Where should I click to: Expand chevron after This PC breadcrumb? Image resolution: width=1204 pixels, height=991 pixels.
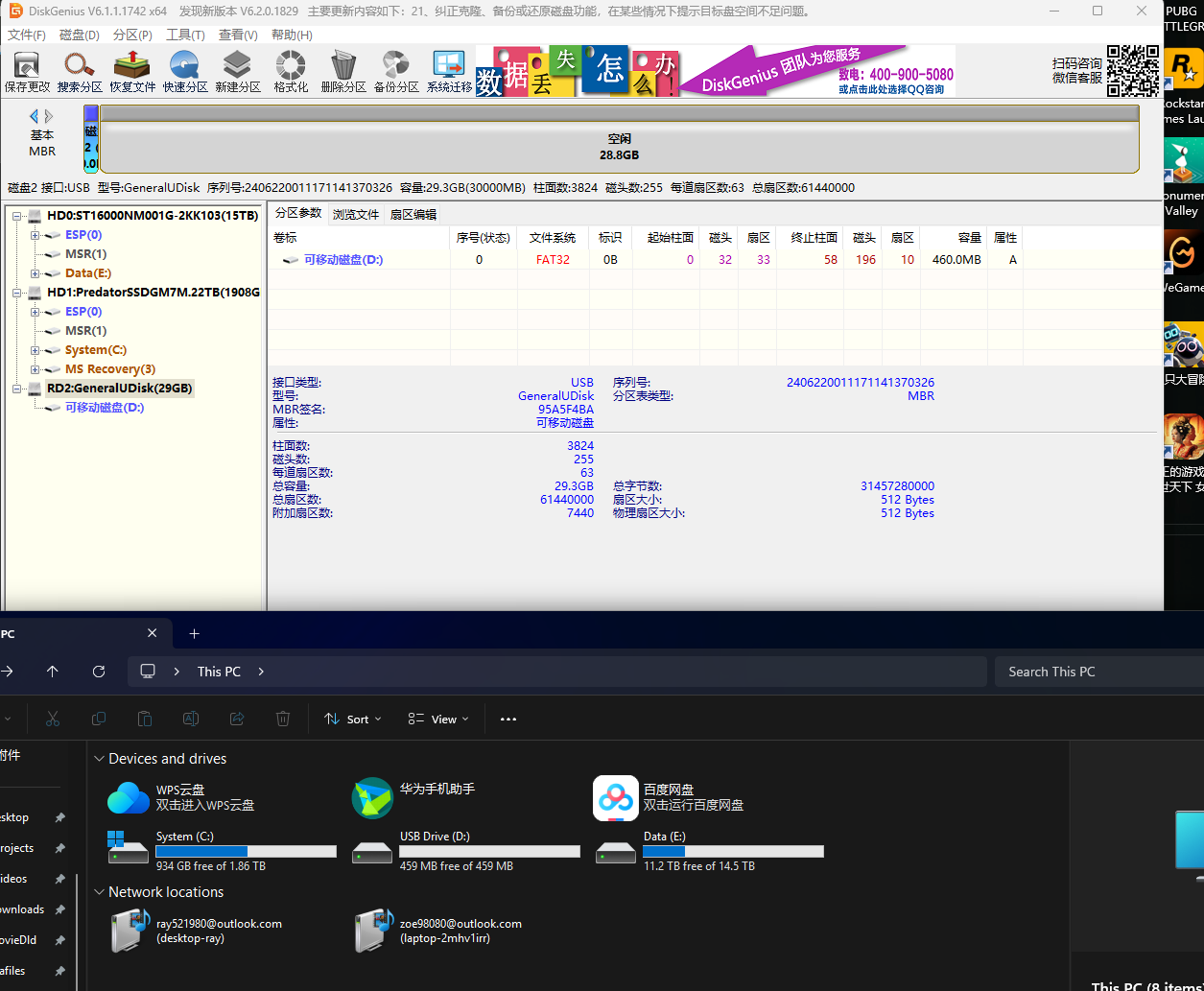(x=261, y=672)
